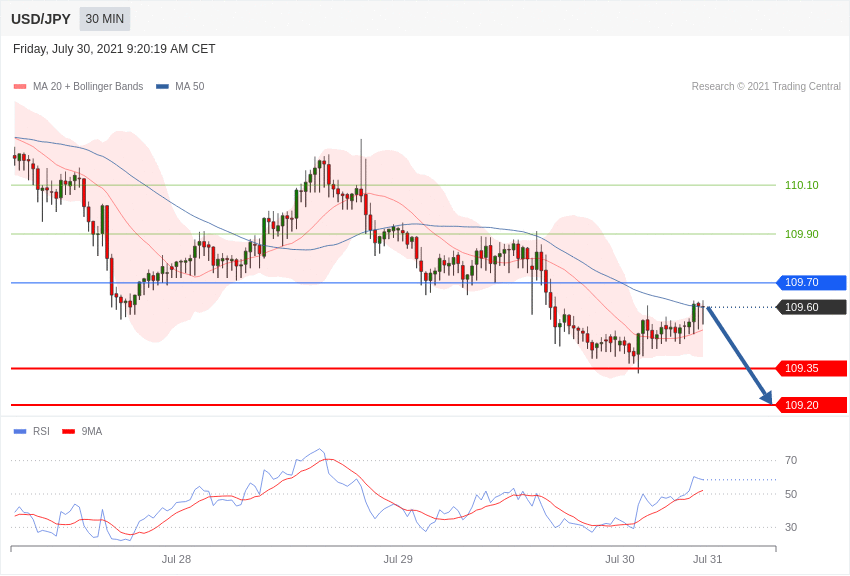
Task: Click the 'Jul 31' date axis label
Action: click(x=707, y=559)
